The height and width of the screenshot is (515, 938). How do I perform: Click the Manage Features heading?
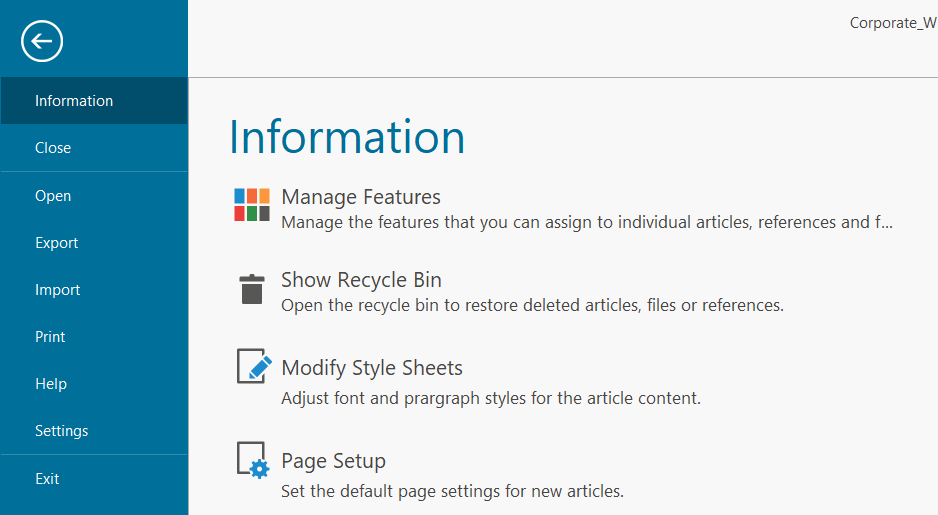(x=361, y=197)
